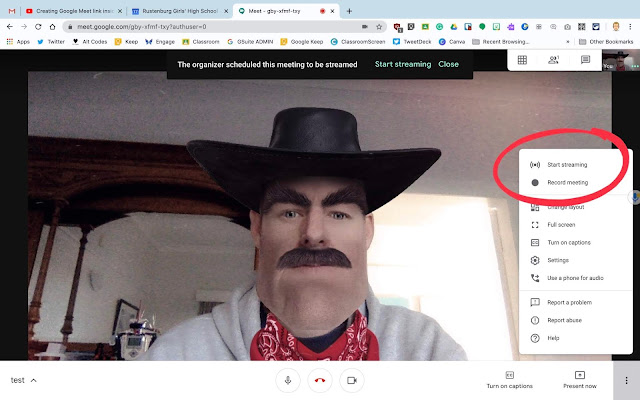Open Twitter bookmark
640x400 pixels.
(51, 42)
